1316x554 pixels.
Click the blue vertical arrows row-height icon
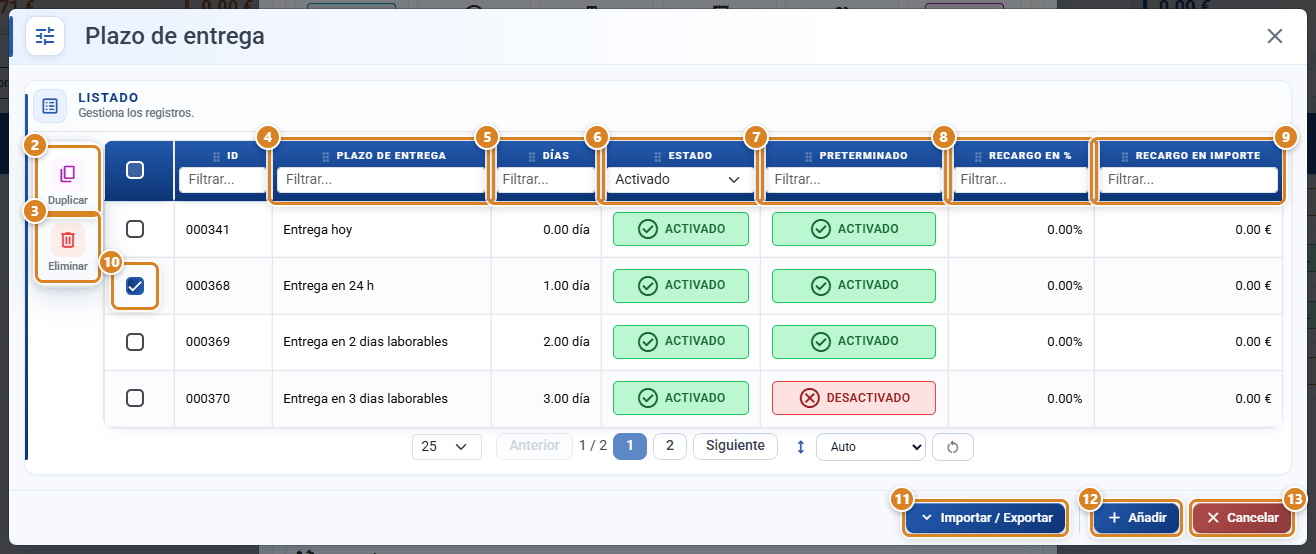800,447
